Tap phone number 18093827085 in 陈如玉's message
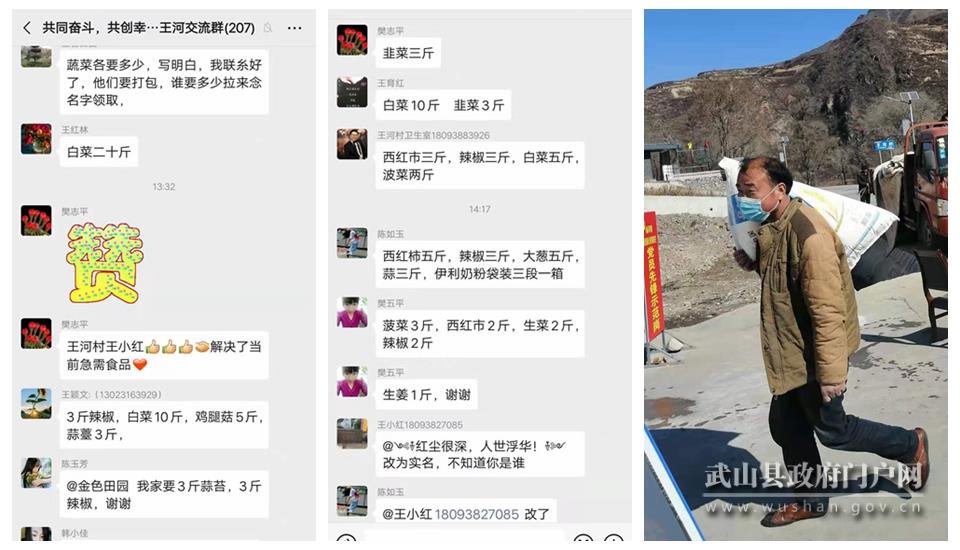 476,514
